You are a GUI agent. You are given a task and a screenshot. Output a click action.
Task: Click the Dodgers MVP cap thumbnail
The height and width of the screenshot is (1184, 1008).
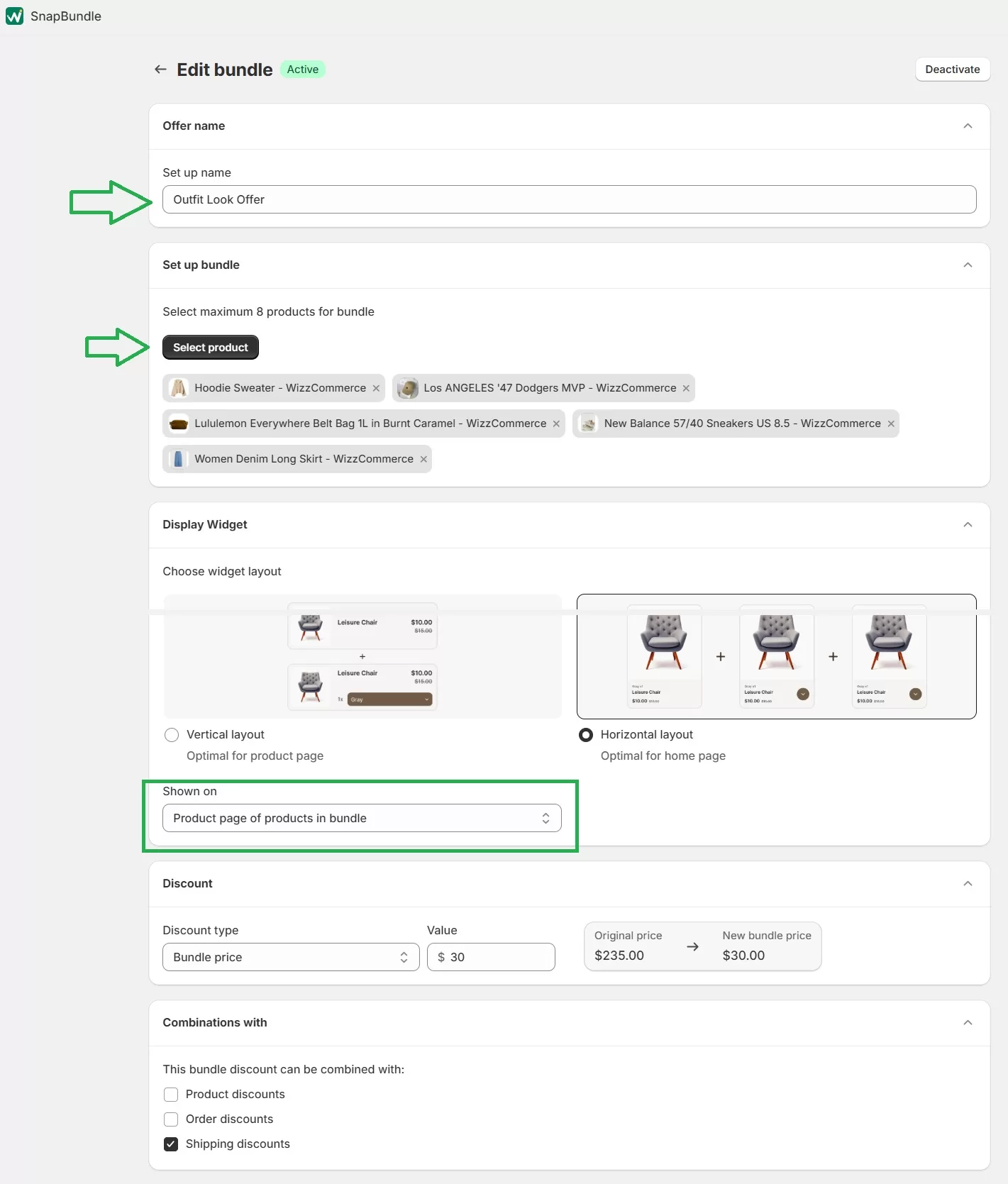pos(407,388)
